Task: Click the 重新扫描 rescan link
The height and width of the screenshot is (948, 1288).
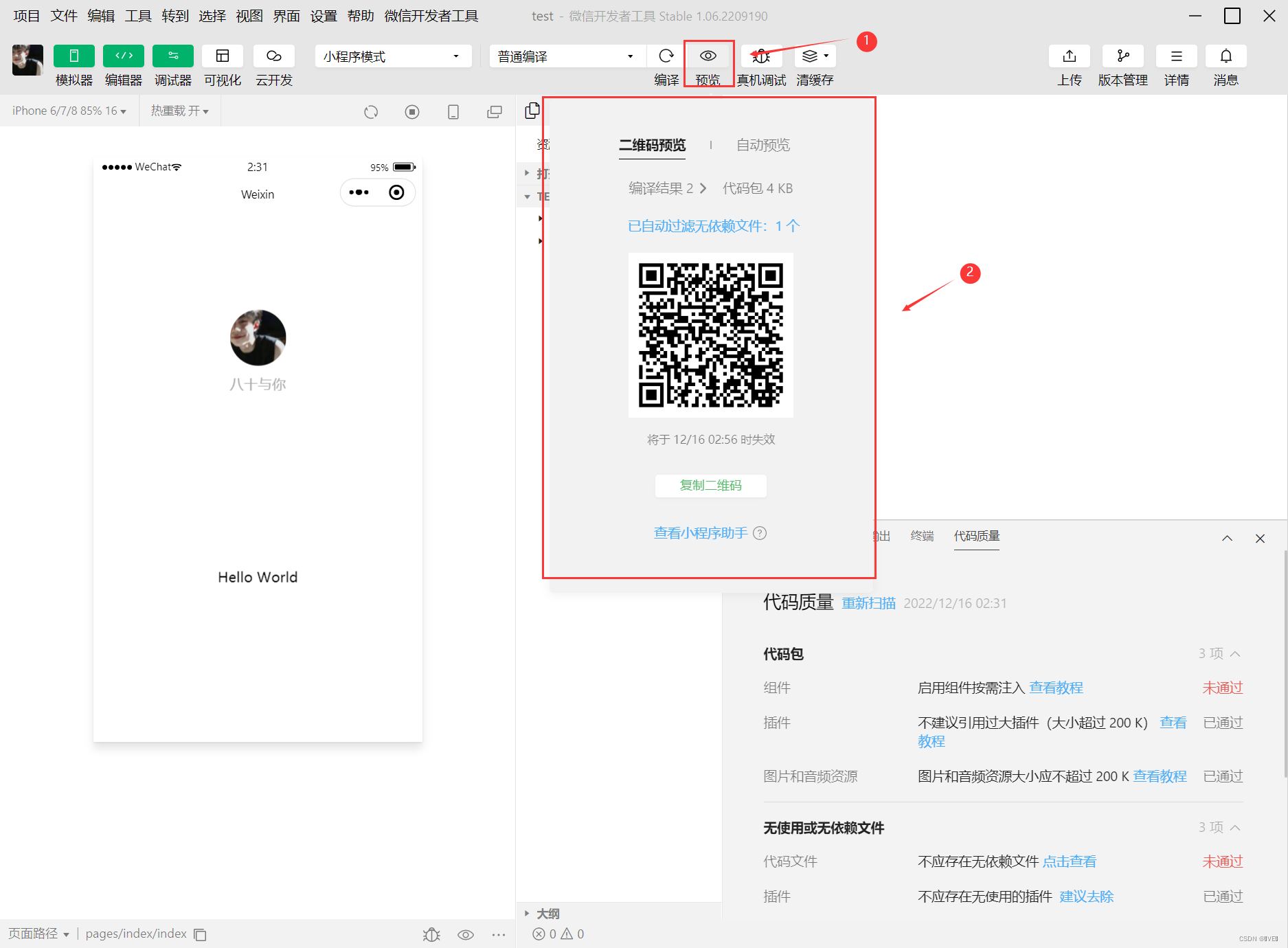Action: [869, 603]
